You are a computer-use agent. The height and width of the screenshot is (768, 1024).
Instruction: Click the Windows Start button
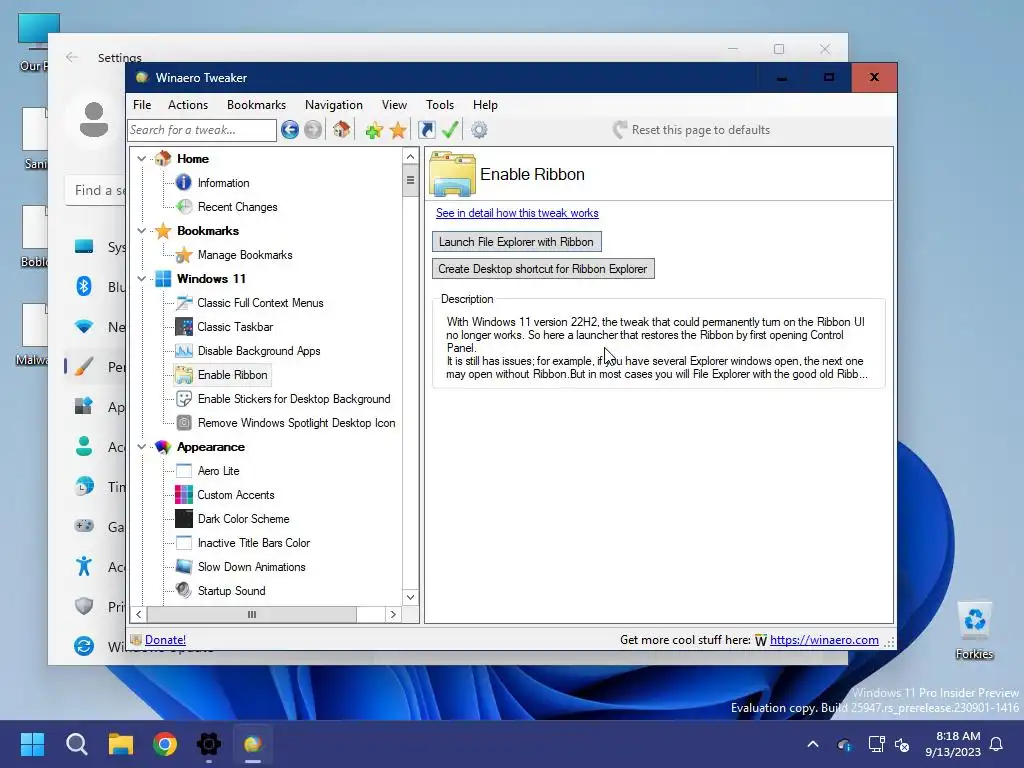point(32,744)
